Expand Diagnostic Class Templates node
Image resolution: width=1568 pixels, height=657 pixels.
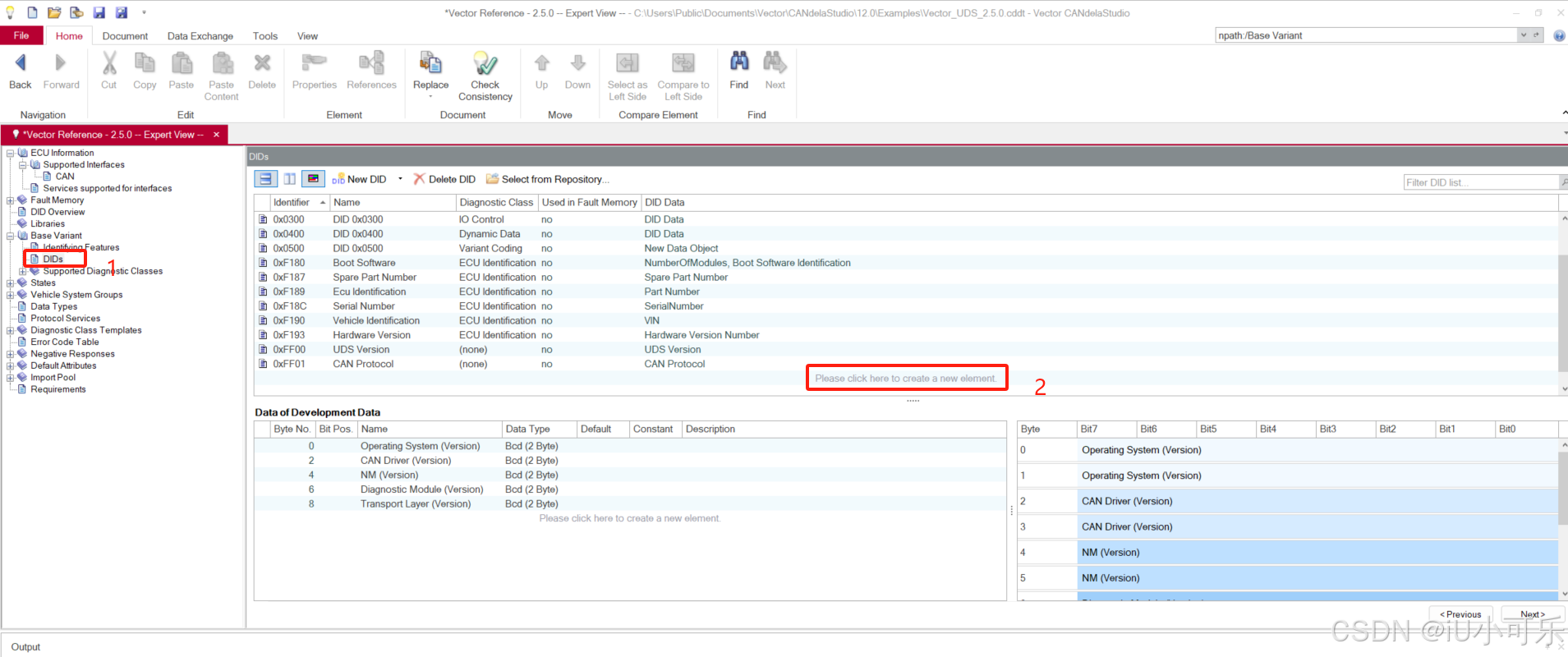(10, 330)
